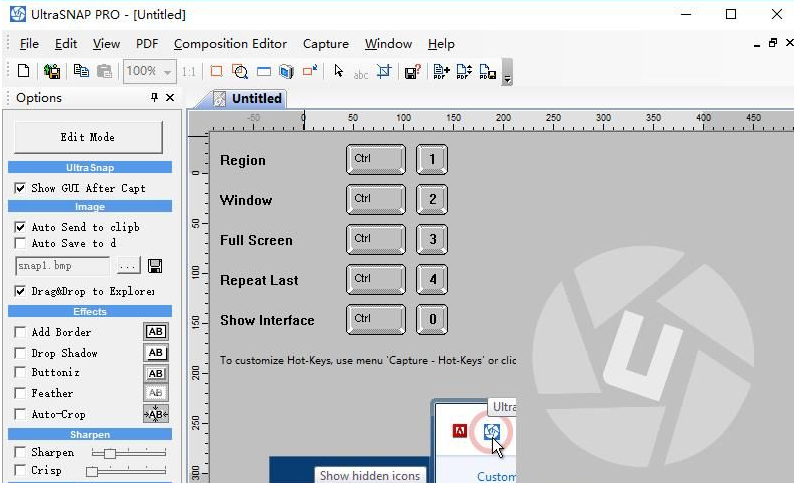The height and width of the screenshot is (483, 794).
Task: Enable Auto Save to d checkbox
Action: [x=20, y=243]
